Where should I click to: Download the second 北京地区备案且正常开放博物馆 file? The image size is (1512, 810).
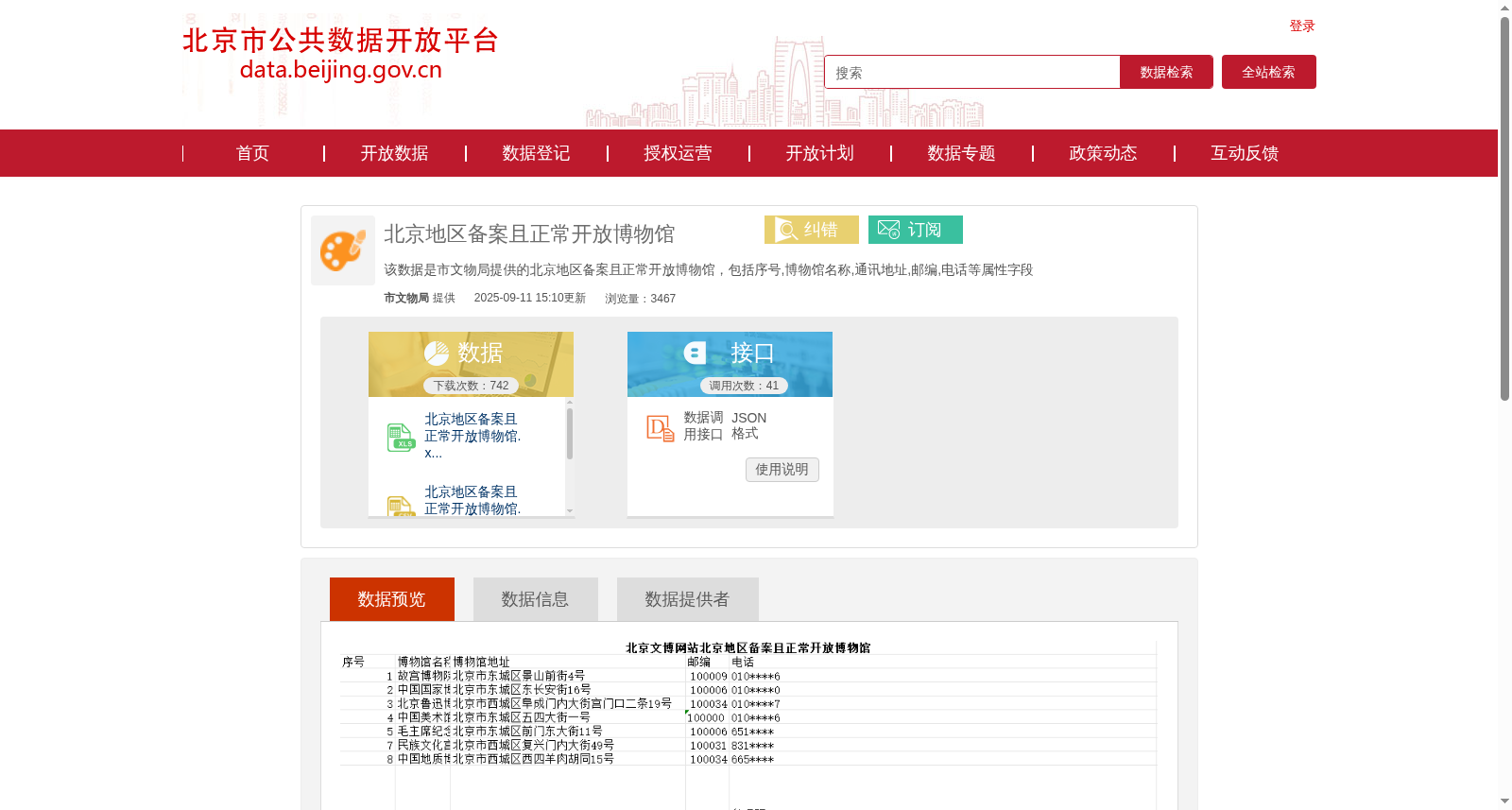(472, 500)
